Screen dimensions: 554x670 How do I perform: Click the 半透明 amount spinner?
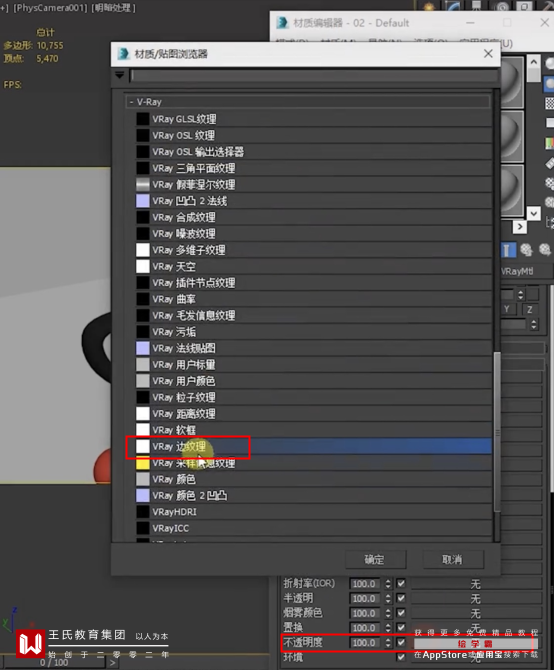388,598
